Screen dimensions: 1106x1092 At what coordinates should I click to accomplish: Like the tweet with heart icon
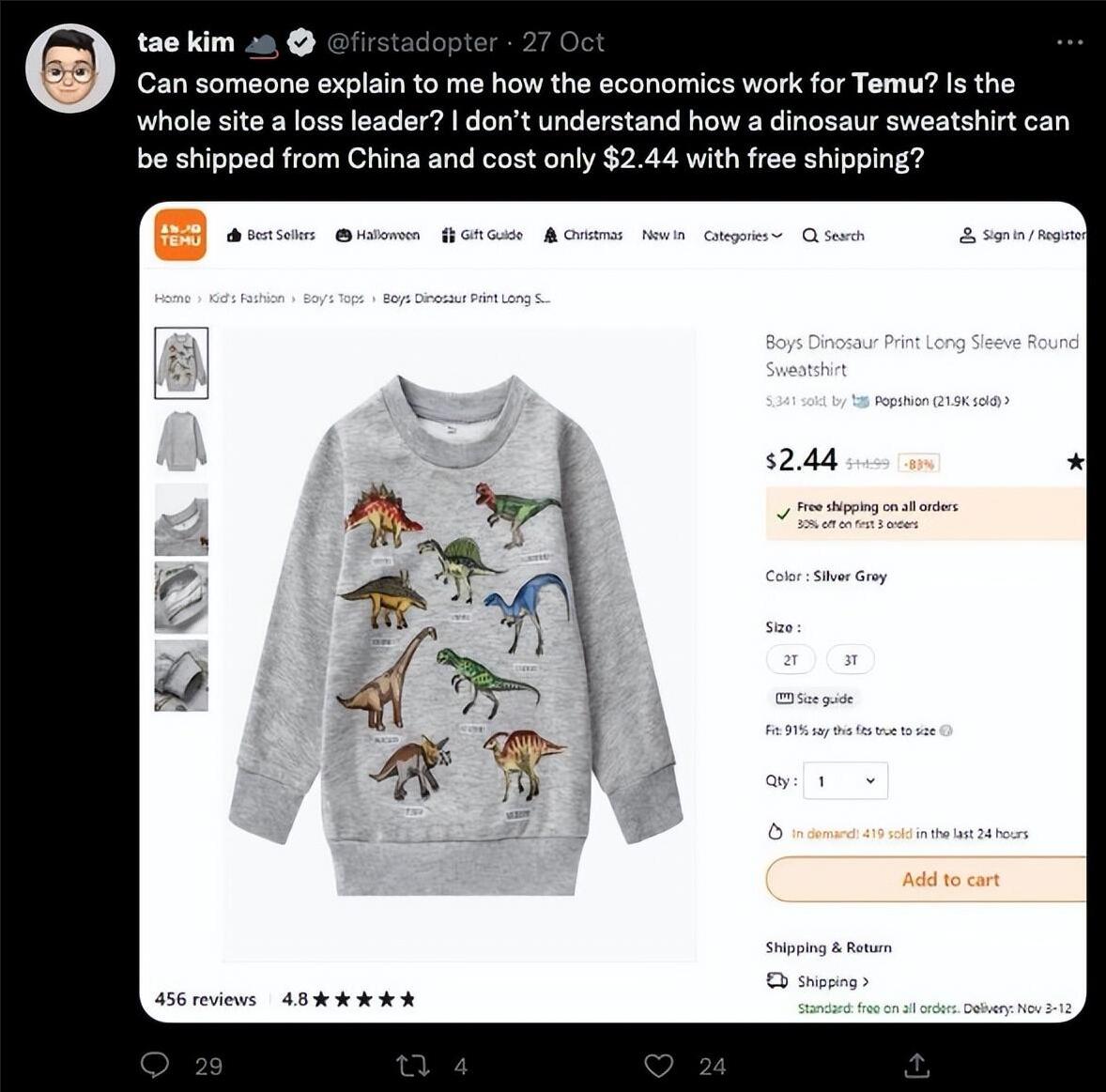(659, 1065)
